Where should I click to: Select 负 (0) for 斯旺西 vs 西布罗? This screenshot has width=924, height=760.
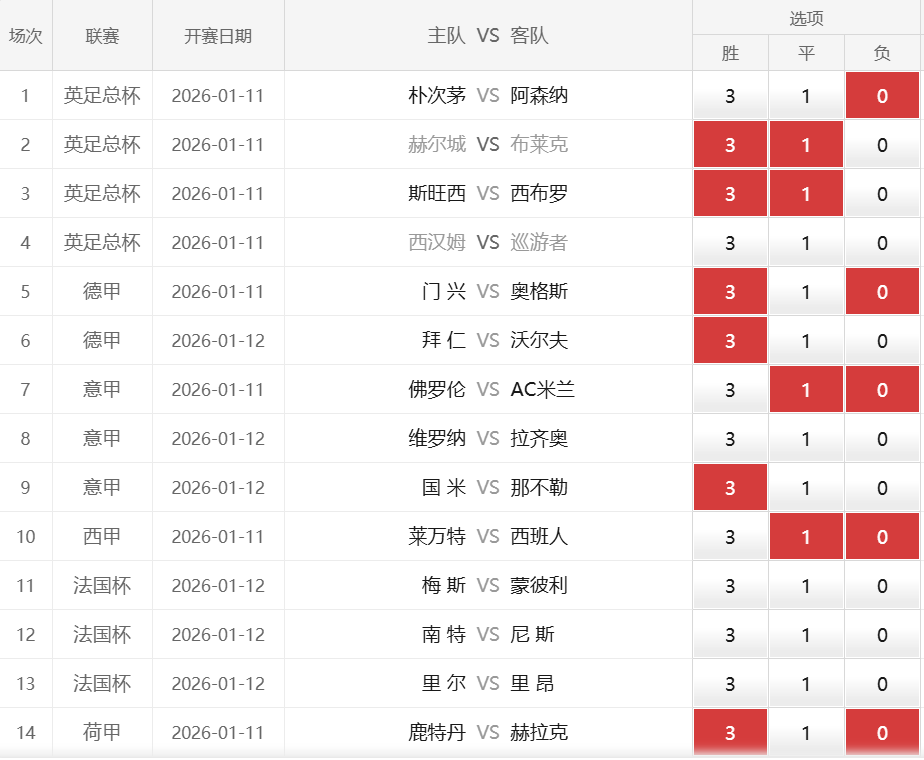882,193
